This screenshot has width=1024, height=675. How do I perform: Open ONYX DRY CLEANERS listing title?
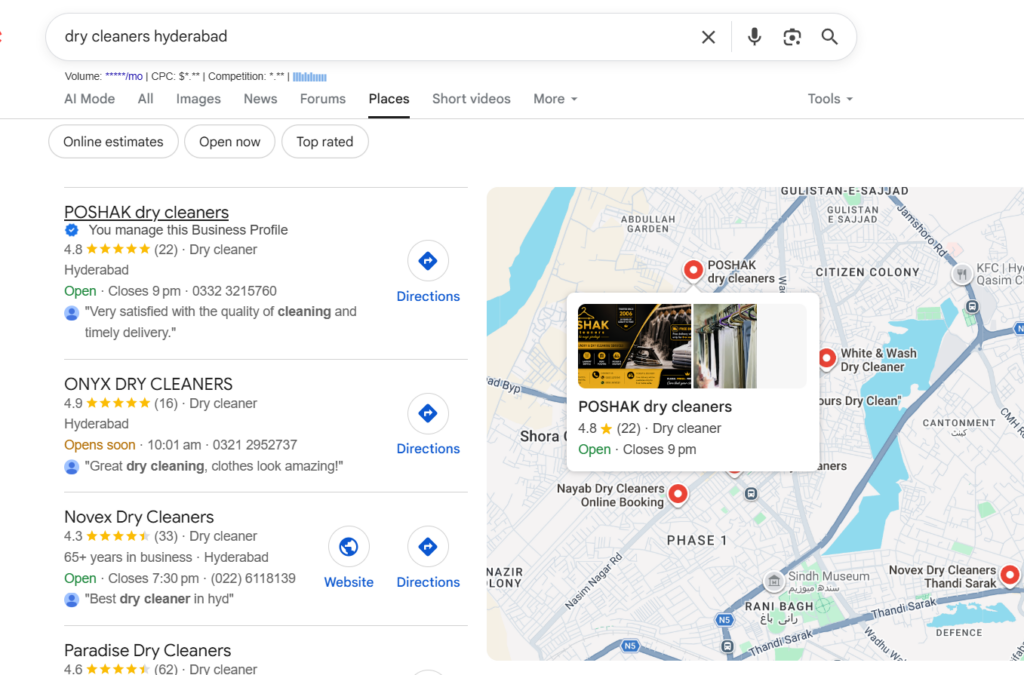[x=148, y=384]
